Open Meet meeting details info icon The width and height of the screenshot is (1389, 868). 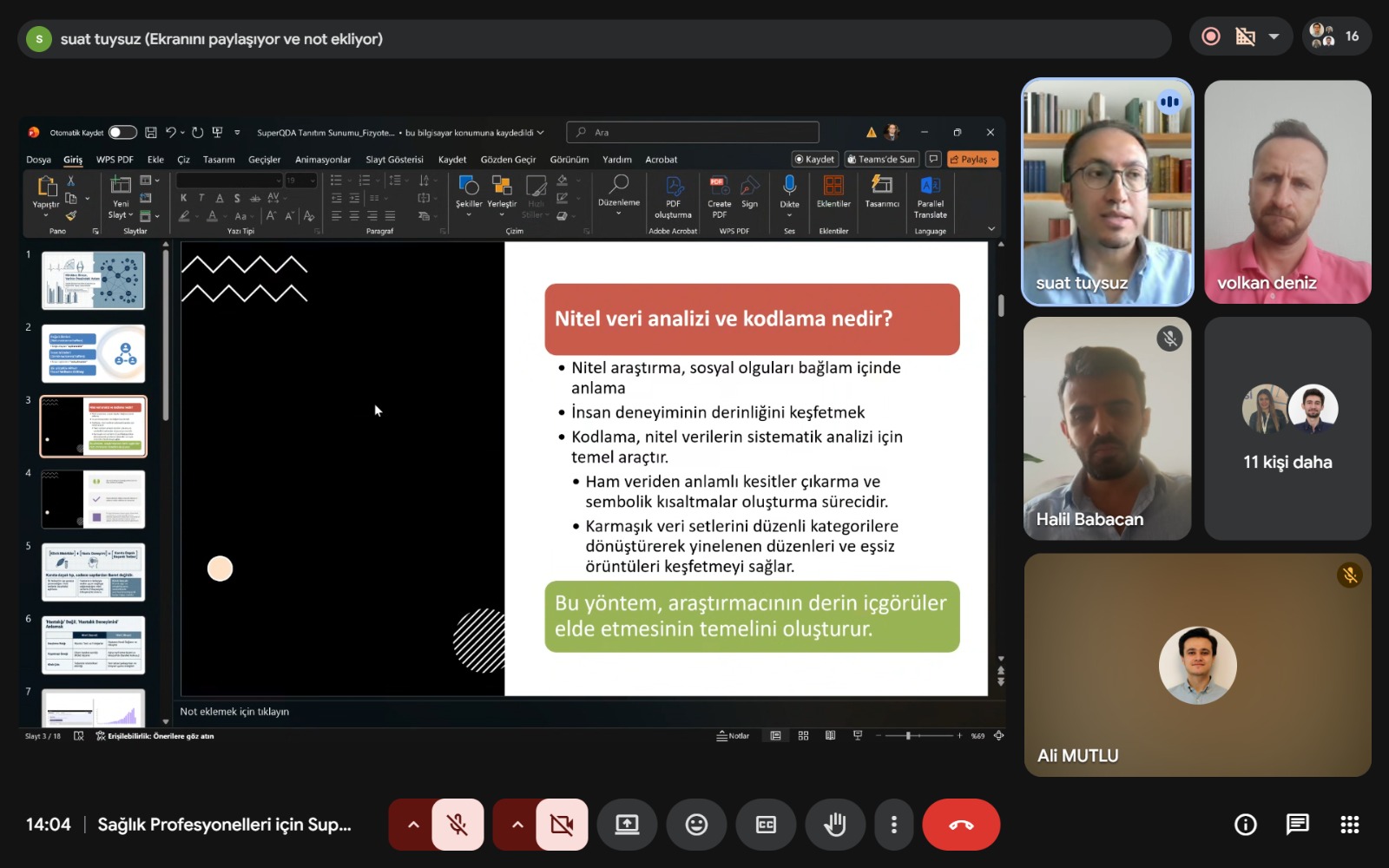(x=1246, y=825)
